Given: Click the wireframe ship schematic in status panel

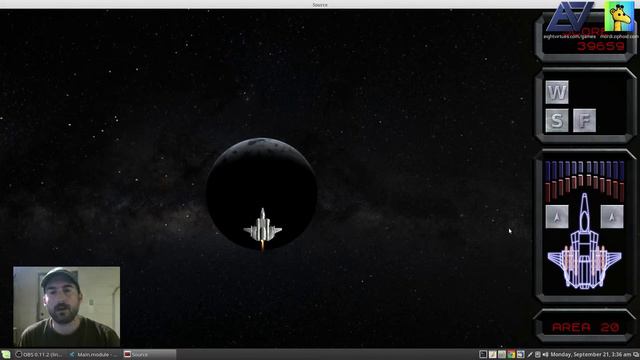Looking at the screenshot, I should (584, 242).
